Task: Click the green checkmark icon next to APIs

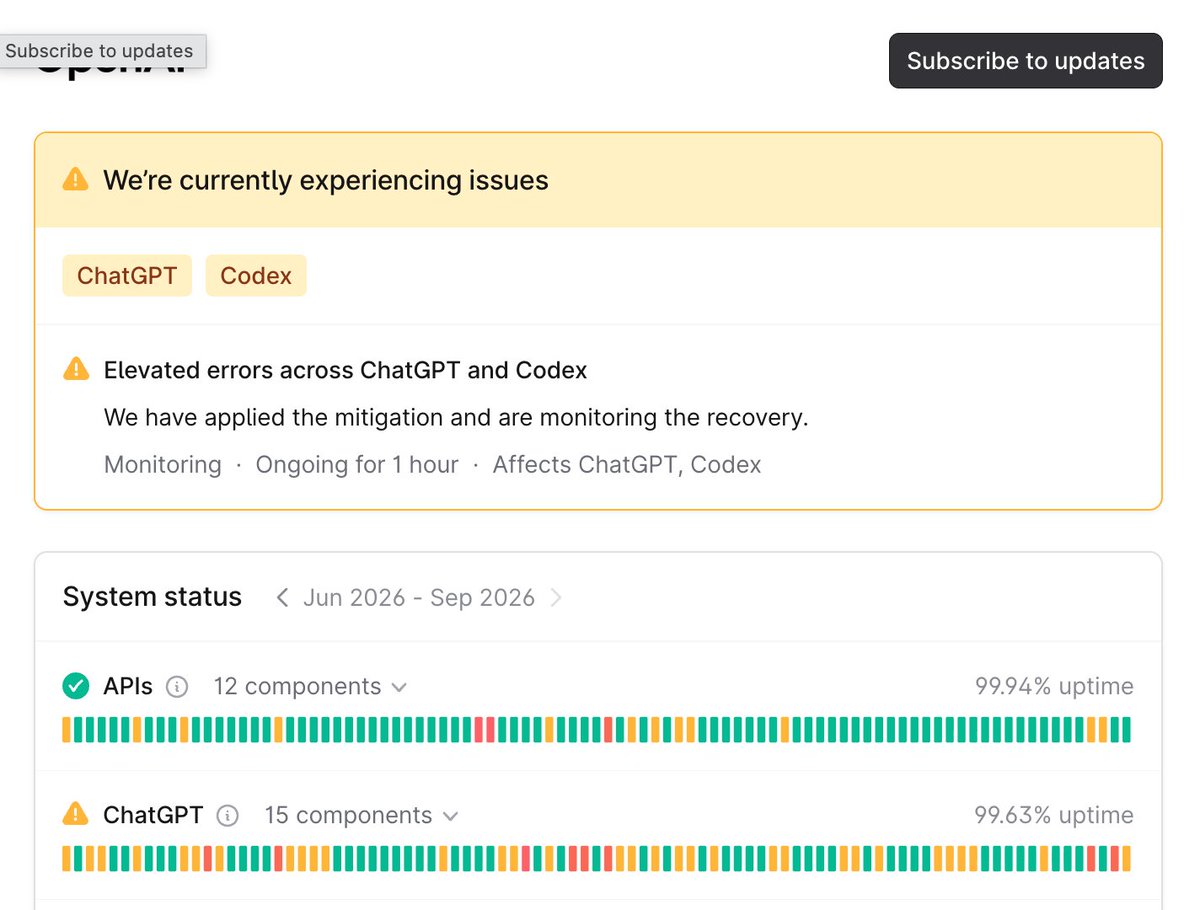Action: [75, 686]
